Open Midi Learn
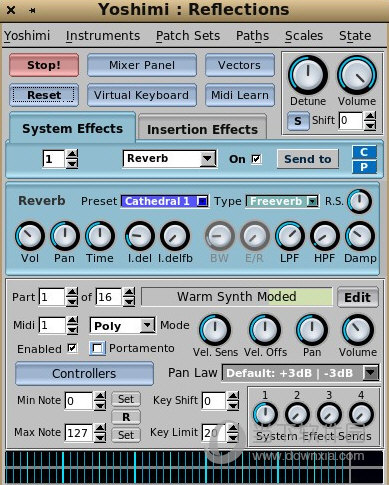Screen dimensions: 389x485 240,95
